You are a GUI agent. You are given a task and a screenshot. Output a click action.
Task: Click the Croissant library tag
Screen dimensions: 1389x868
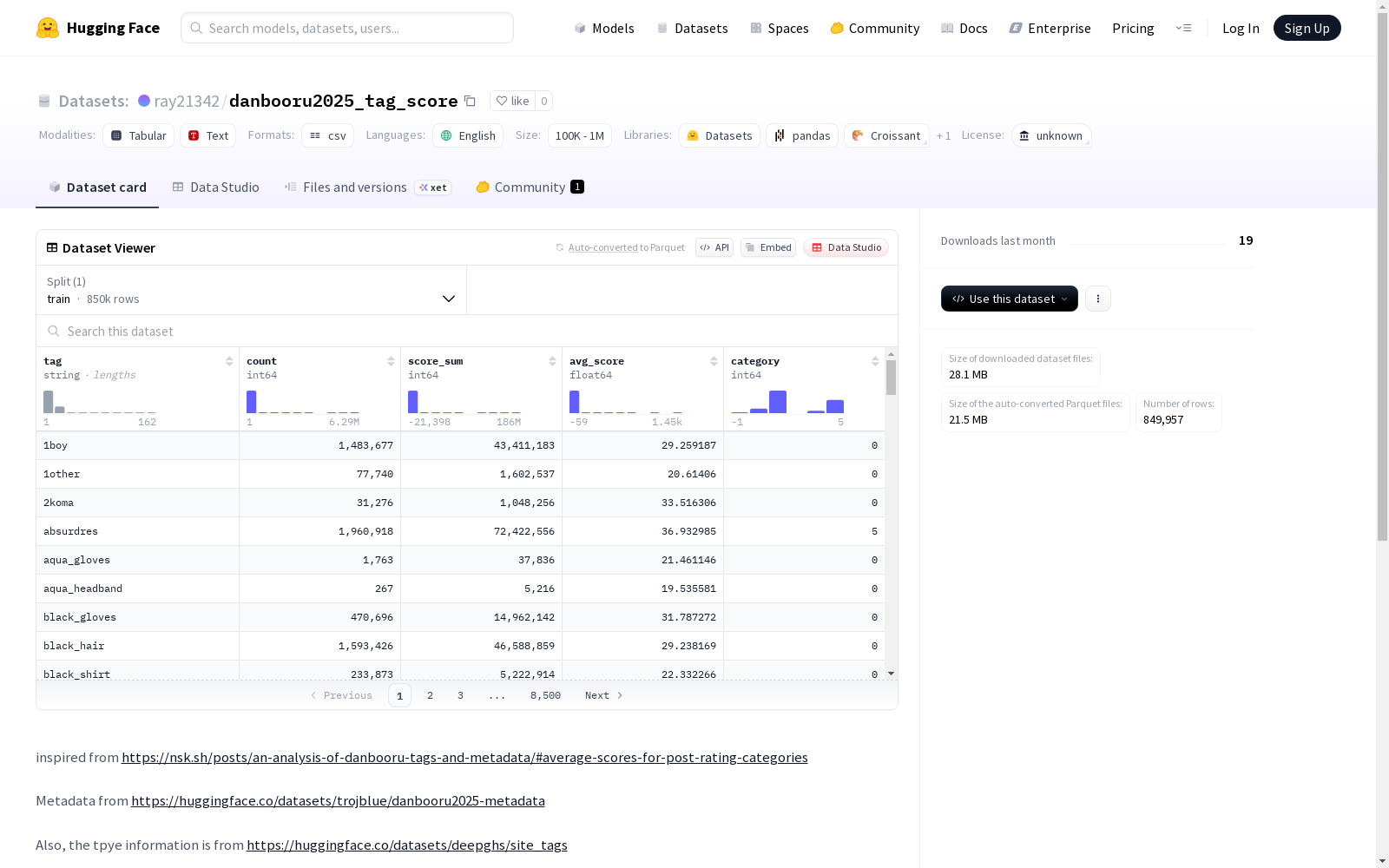886,135
